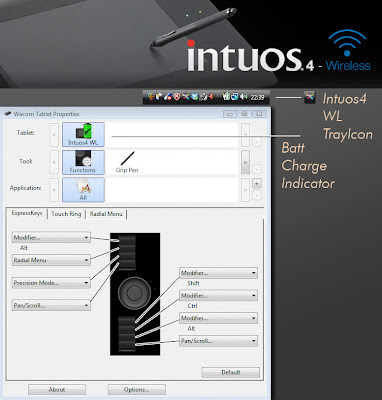Open the left-side Pan/Scroll dropdown
The height and width of the screenshot is (400, 382).
(51, 305)
